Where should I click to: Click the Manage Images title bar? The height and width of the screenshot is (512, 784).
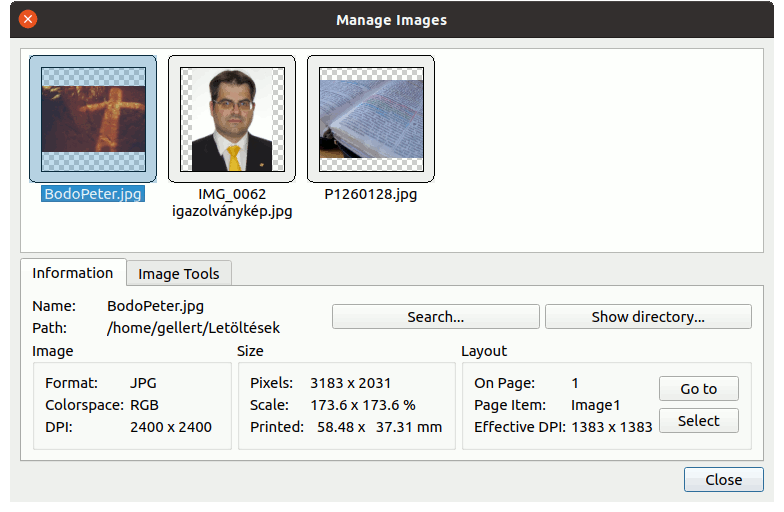[392, 20]
